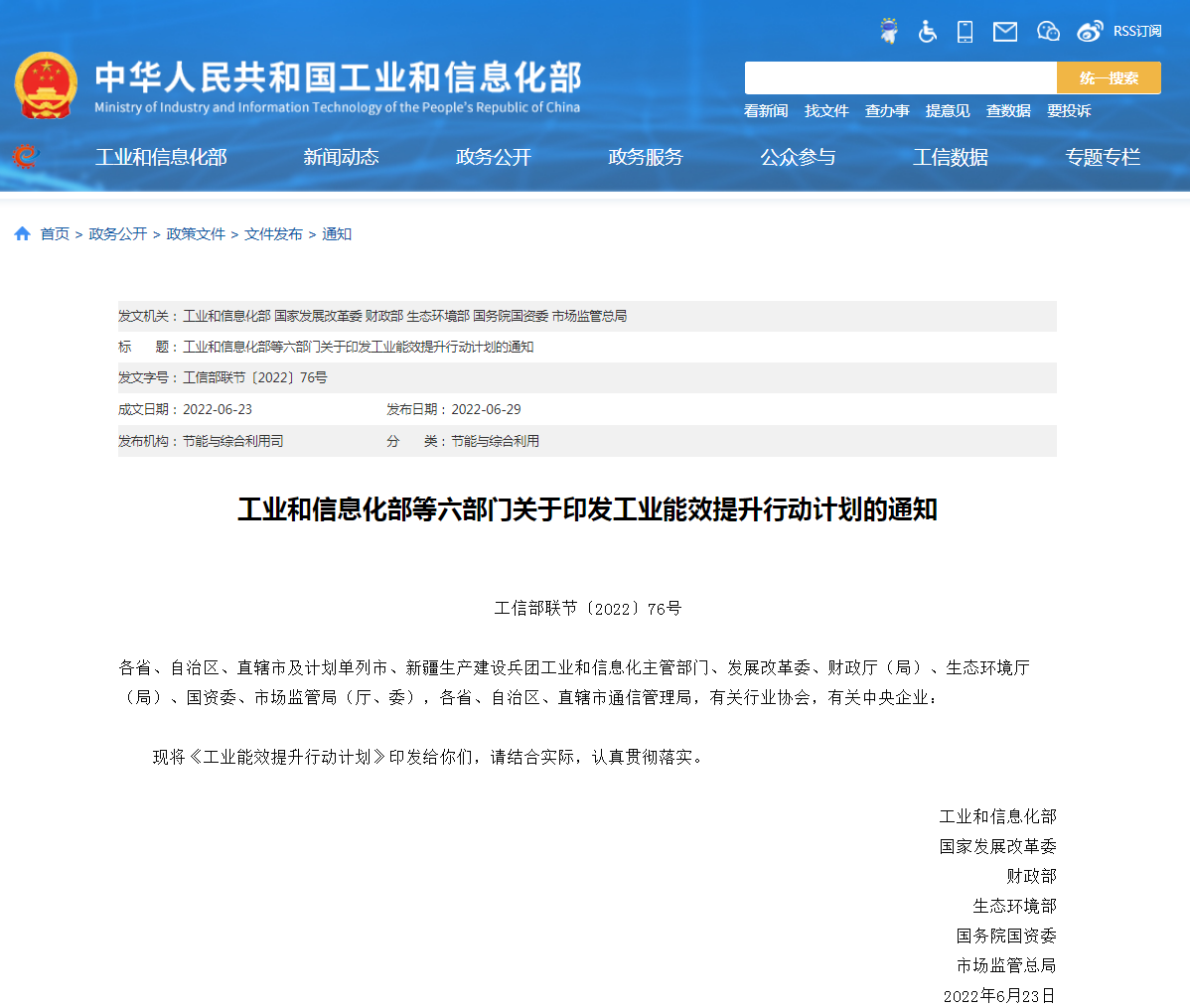
Task: Click the 统一搜索 button
Action: point(1109,78)
